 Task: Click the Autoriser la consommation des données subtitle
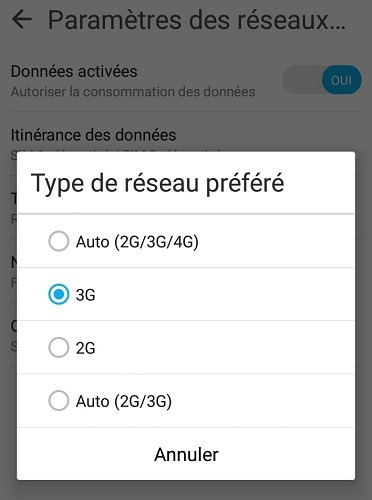(133, 92)
